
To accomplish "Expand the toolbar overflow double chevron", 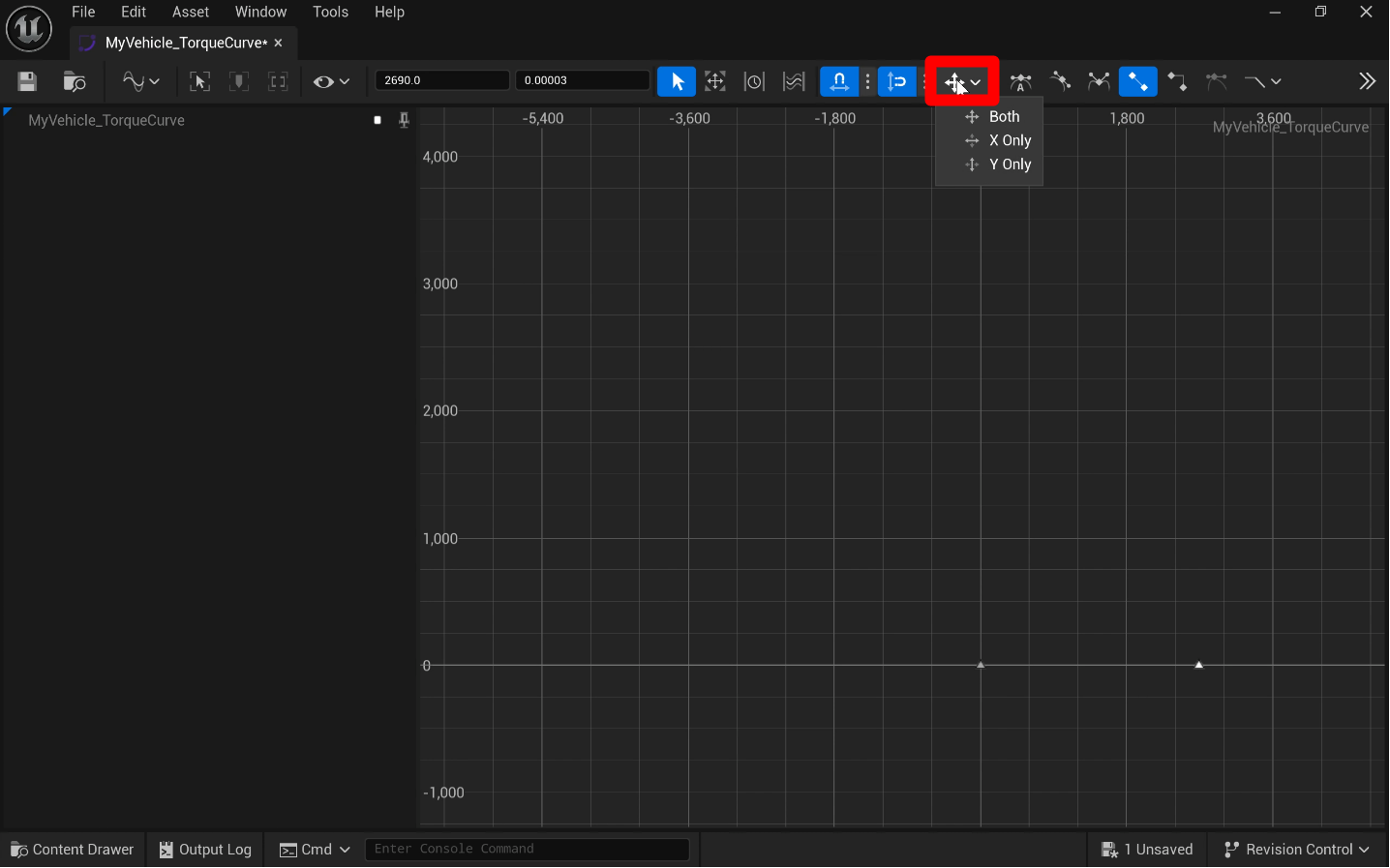I will (1367, 81).
